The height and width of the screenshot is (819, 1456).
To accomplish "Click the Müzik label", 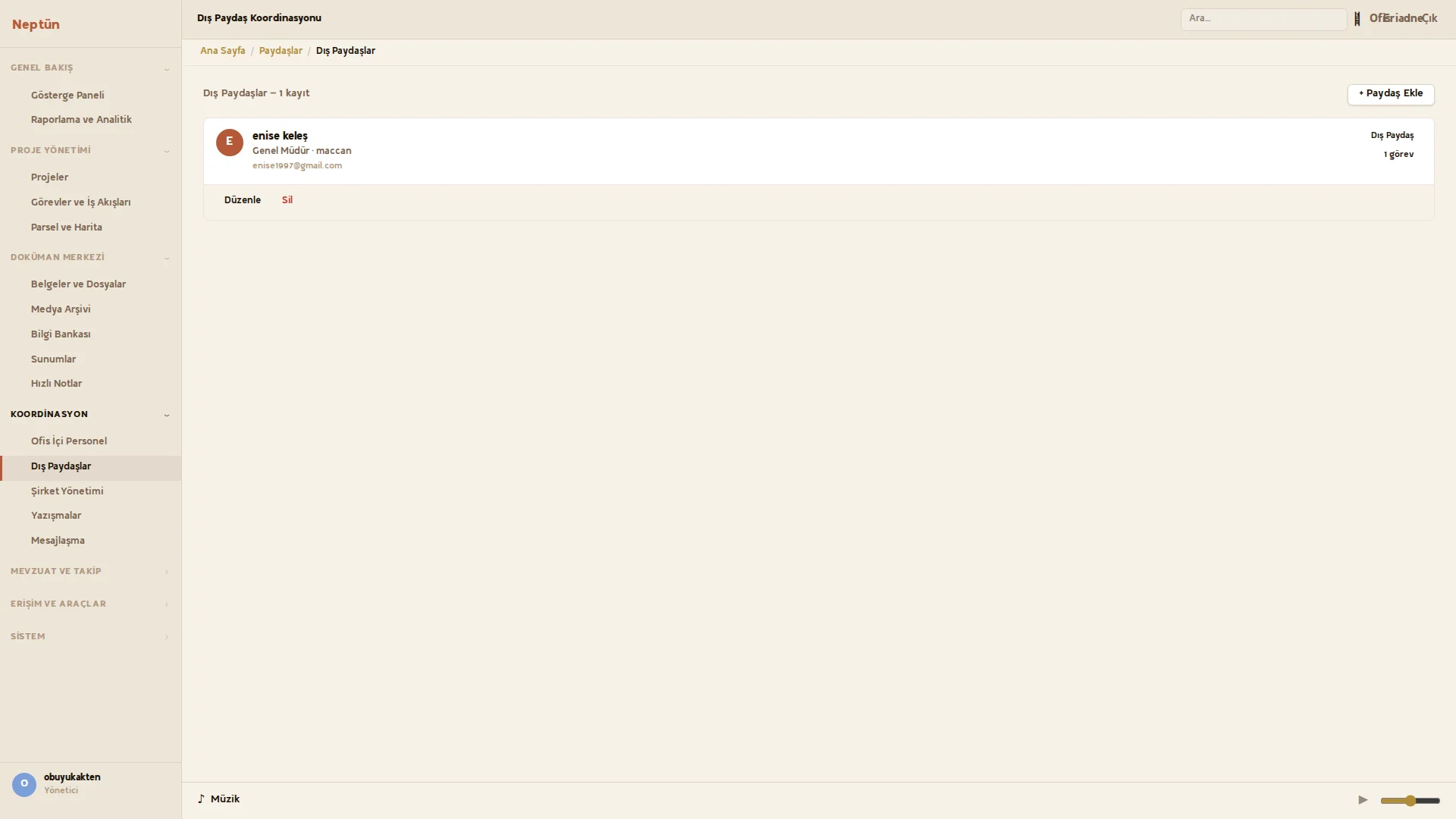I will pyautogui.click(x=225, y=799).
